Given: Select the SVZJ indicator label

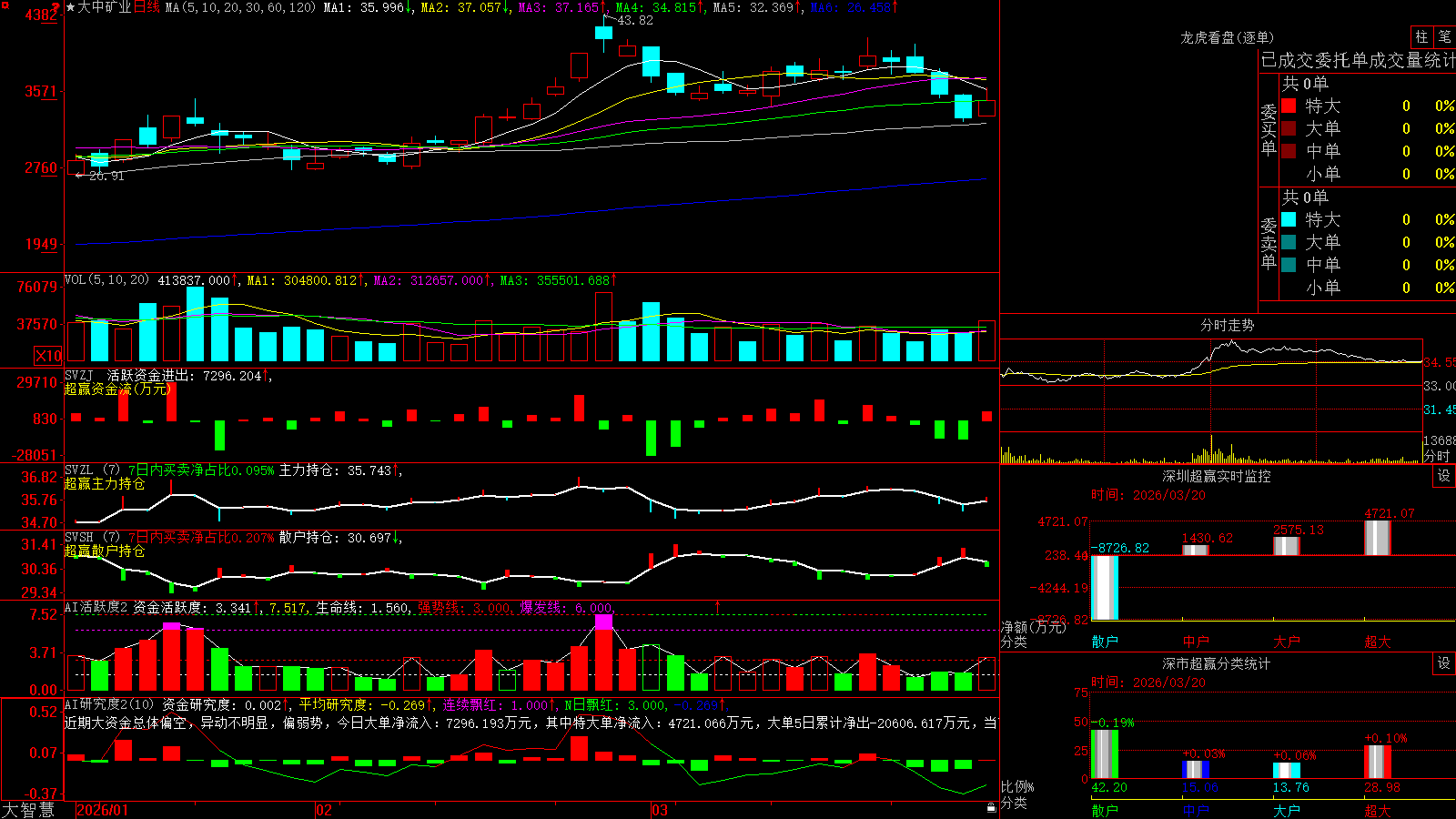Looking at the screenshot, I should coord(79,375).
